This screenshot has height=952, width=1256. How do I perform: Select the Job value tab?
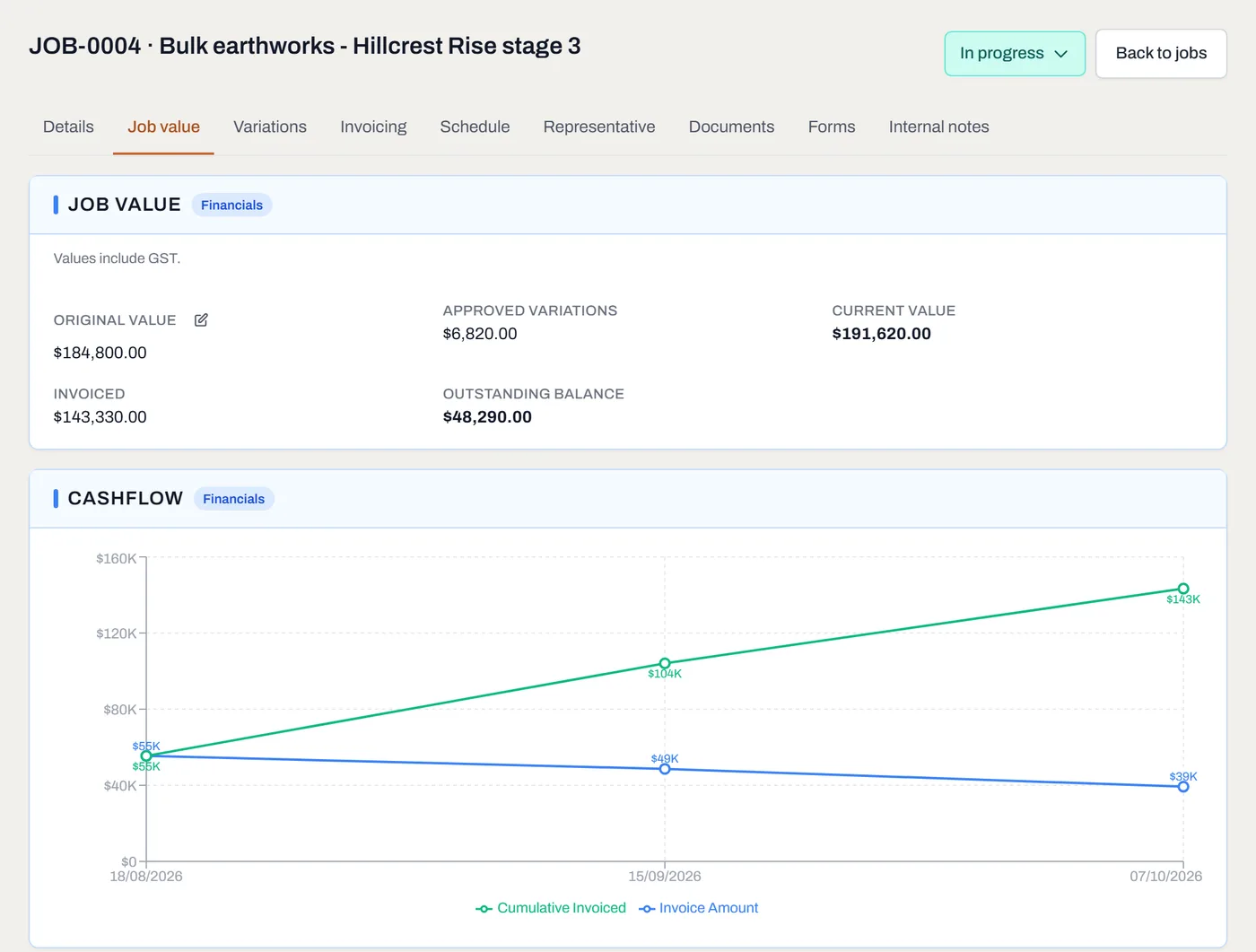[163, 127]
